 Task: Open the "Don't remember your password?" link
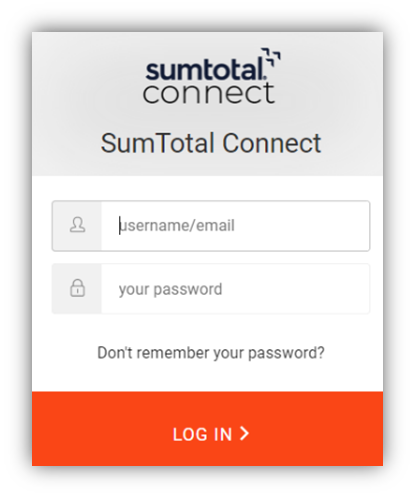coord(211,353)
